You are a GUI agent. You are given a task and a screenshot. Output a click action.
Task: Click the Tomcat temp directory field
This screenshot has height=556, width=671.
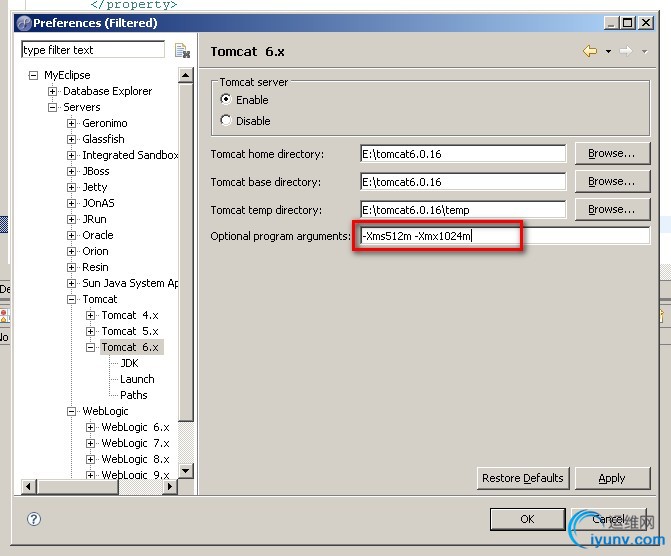click(463, 210)
